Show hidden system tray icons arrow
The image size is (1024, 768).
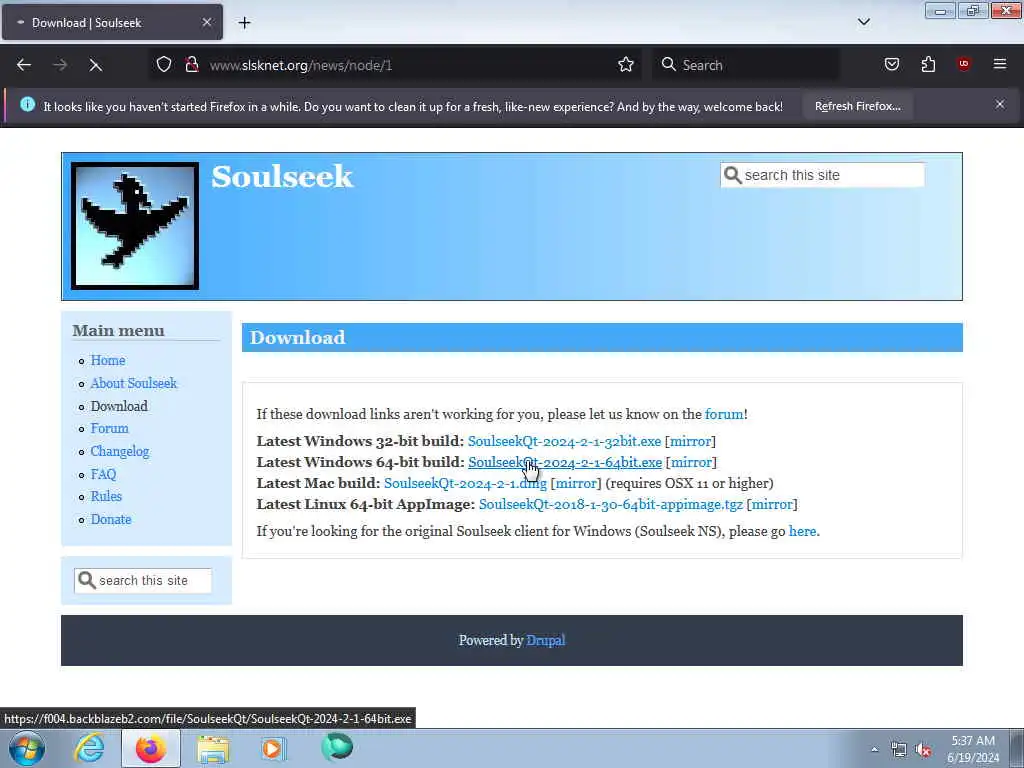click(x=874, y=749)
